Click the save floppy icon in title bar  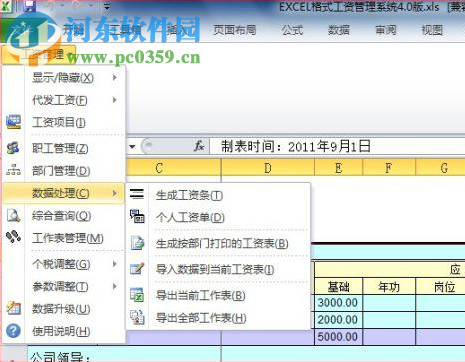pos(30,6)
